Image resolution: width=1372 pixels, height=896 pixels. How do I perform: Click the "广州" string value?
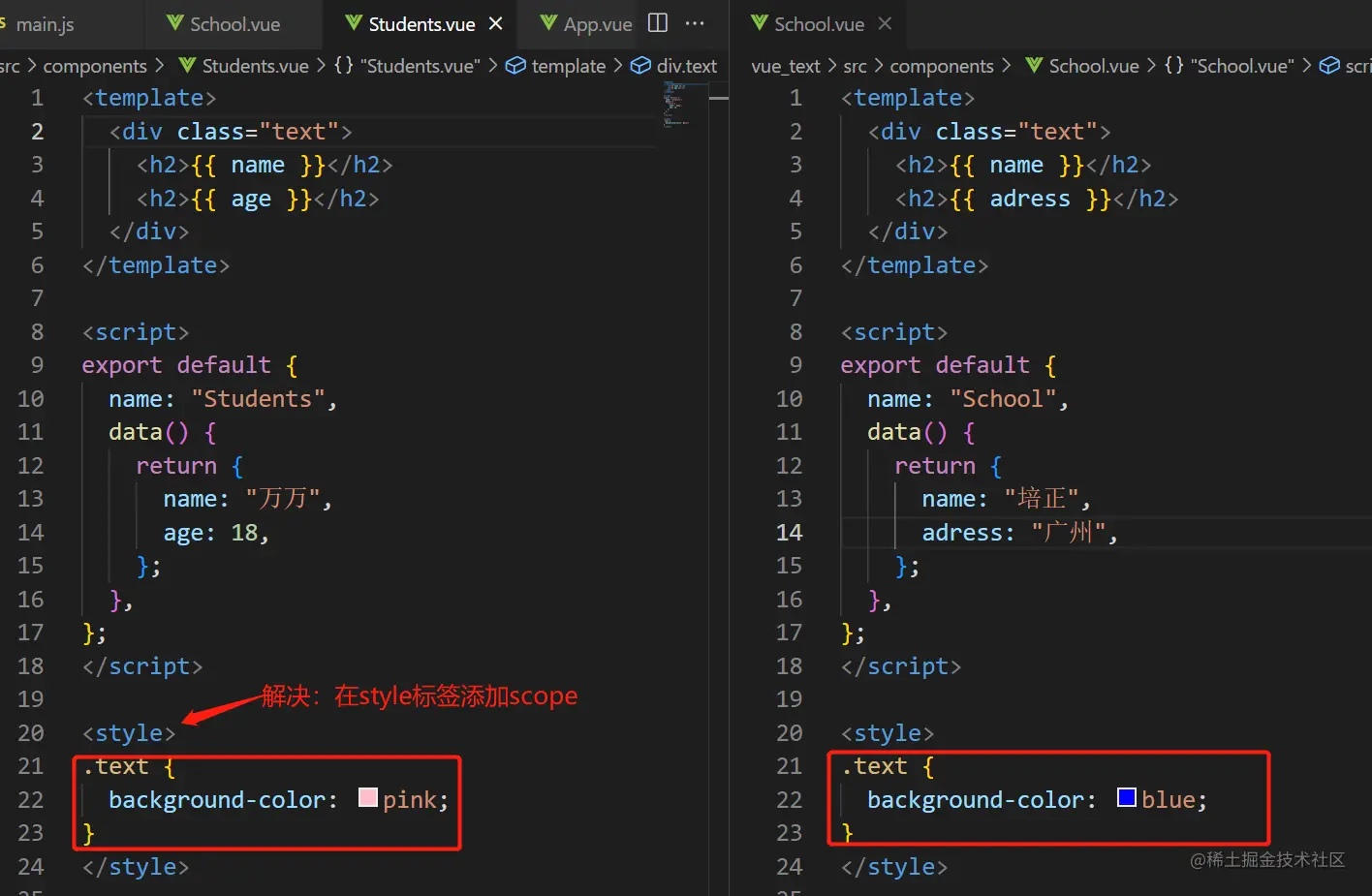tap(1069, 533)
